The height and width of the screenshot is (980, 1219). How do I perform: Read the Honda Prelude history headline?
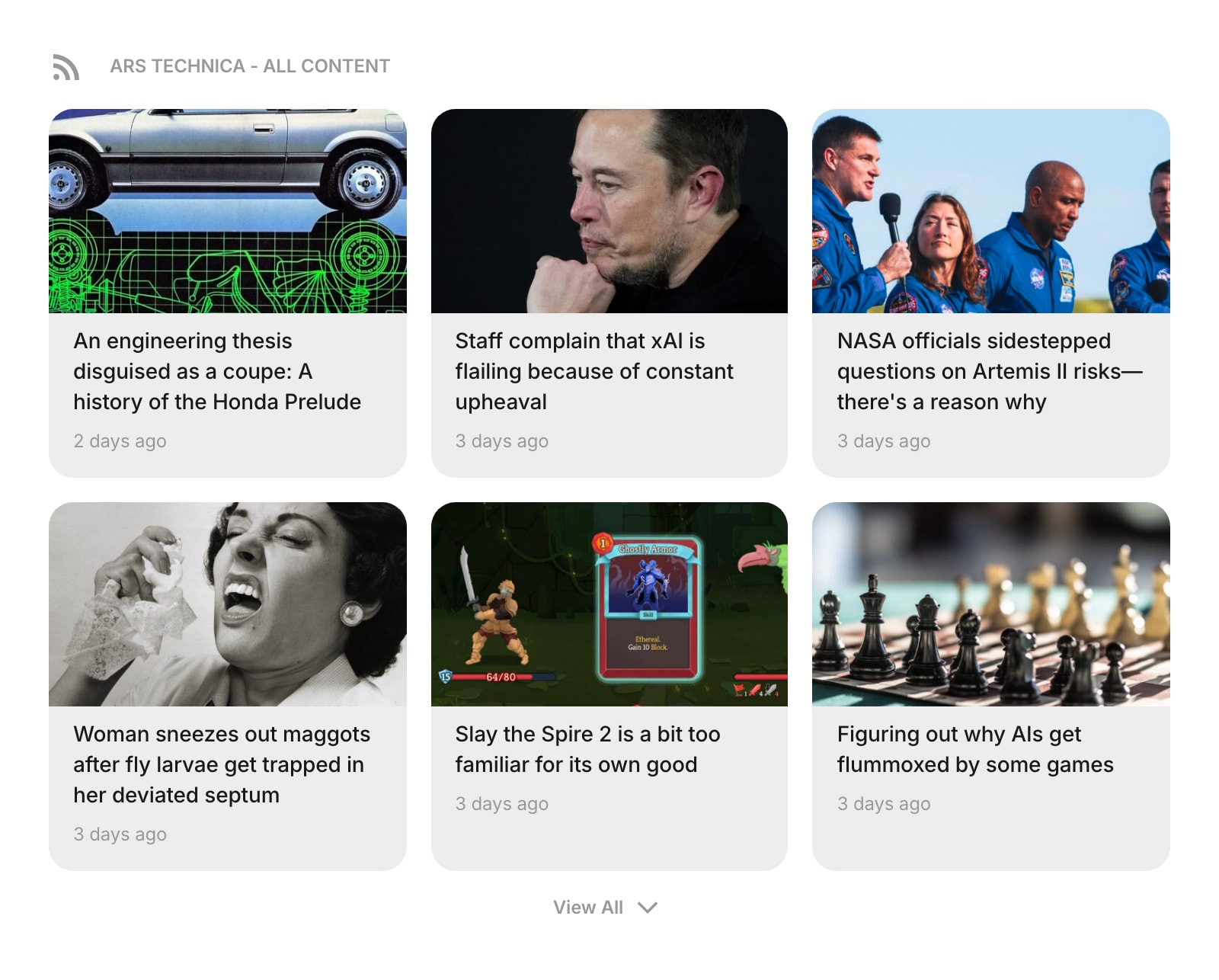click(217, 371)
